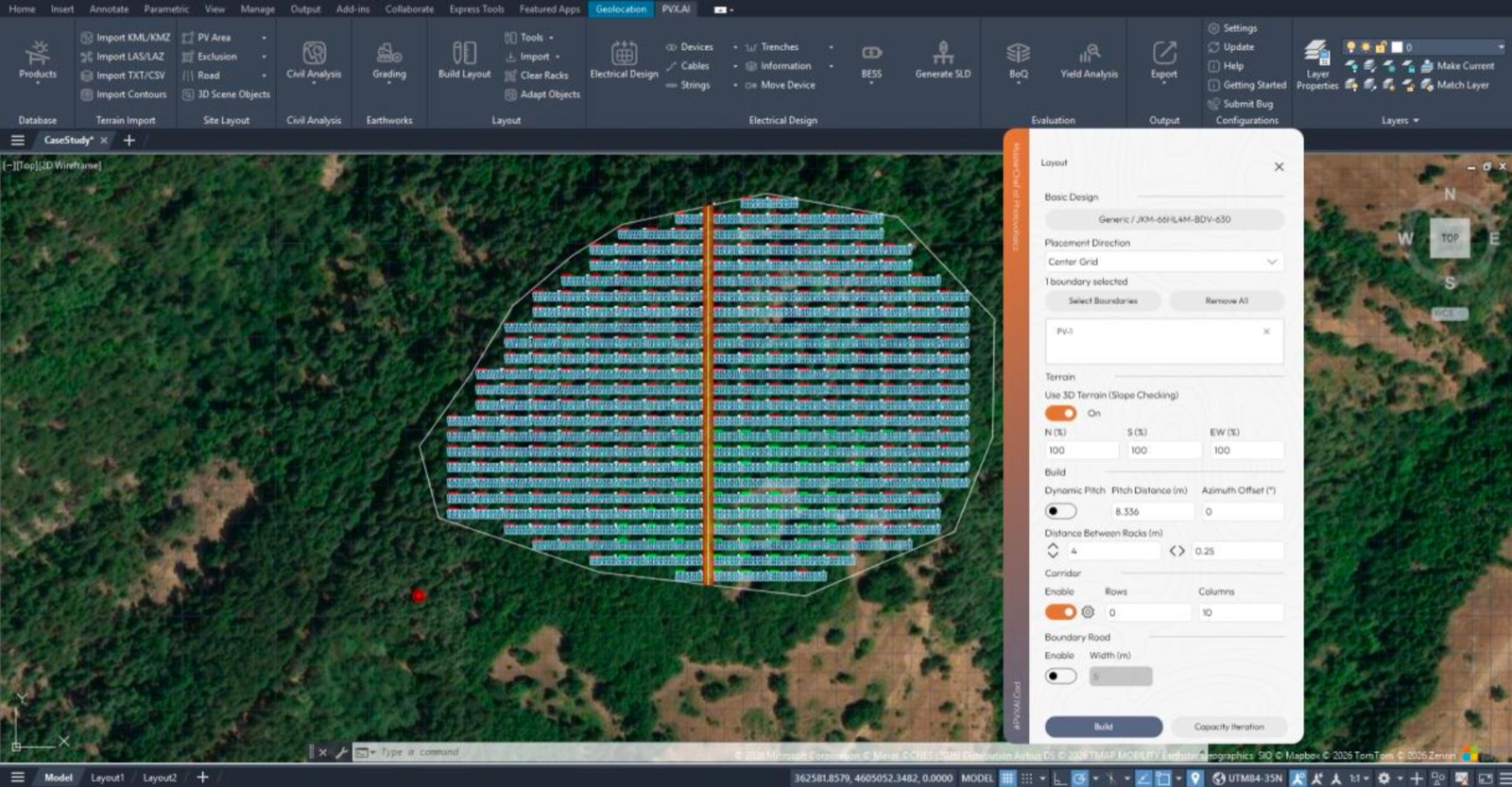Toggle ortho mode in status bar

tap(1059, 778)
